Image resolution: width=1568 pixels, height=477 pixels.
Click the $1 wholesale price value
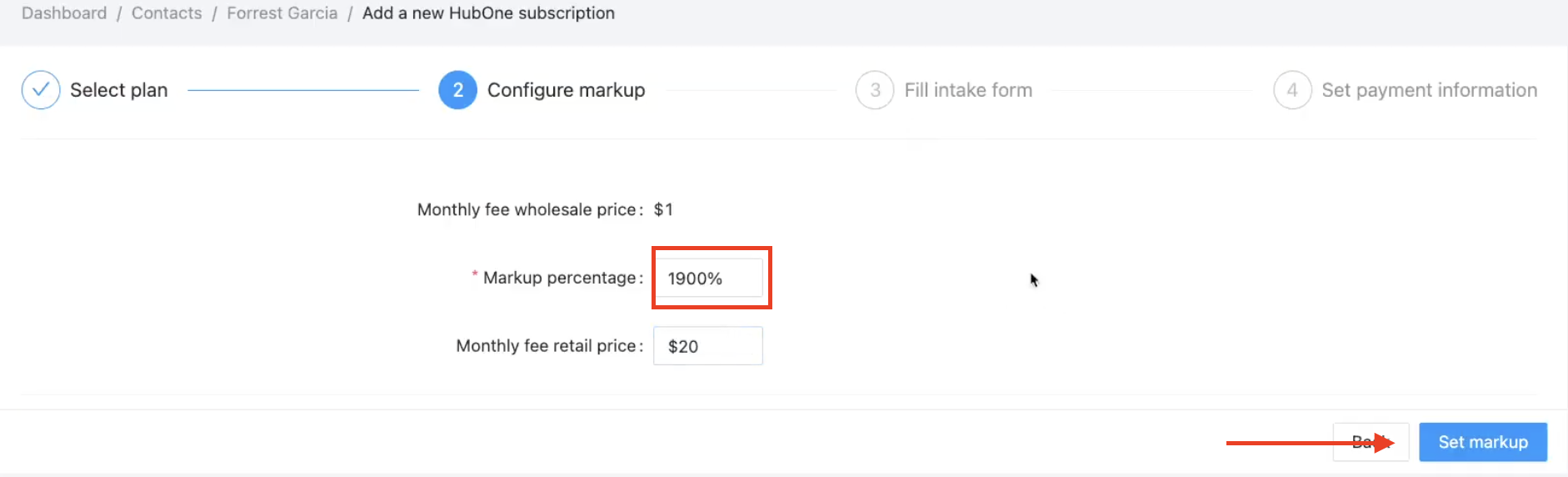[x=663, y=210]
